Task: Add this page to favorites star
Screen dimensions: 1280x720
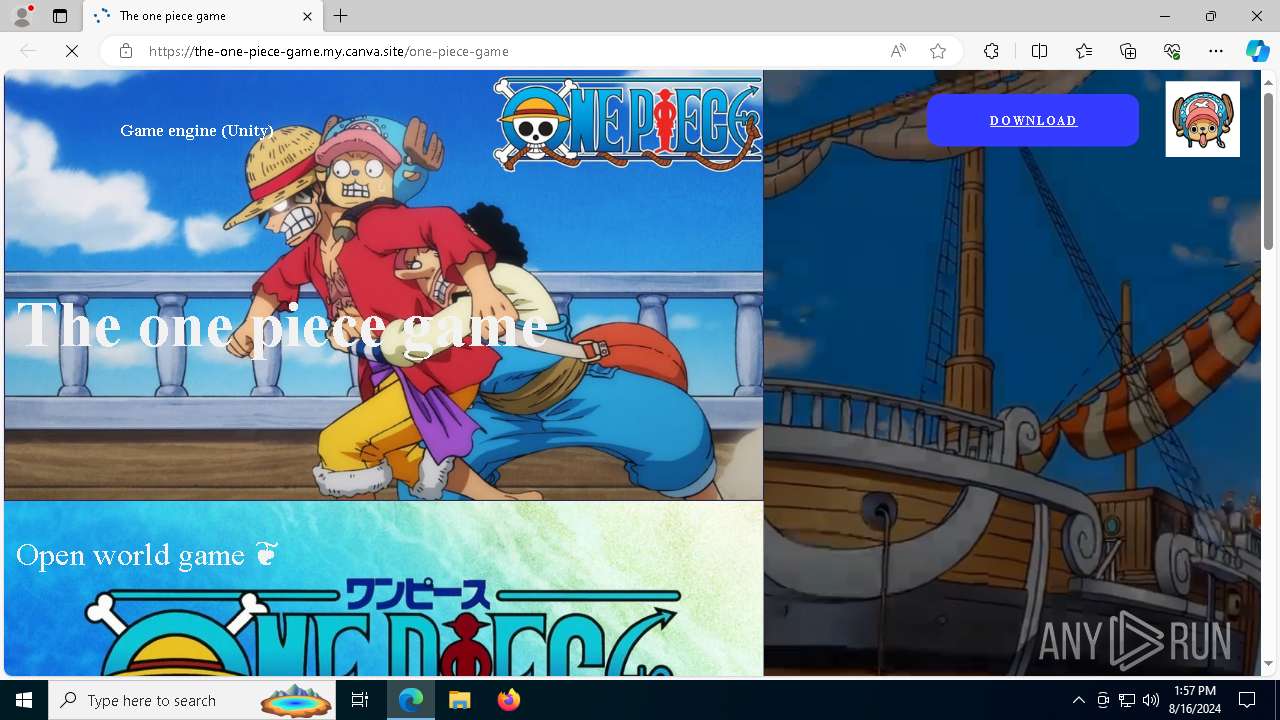Action: (938, 51)
